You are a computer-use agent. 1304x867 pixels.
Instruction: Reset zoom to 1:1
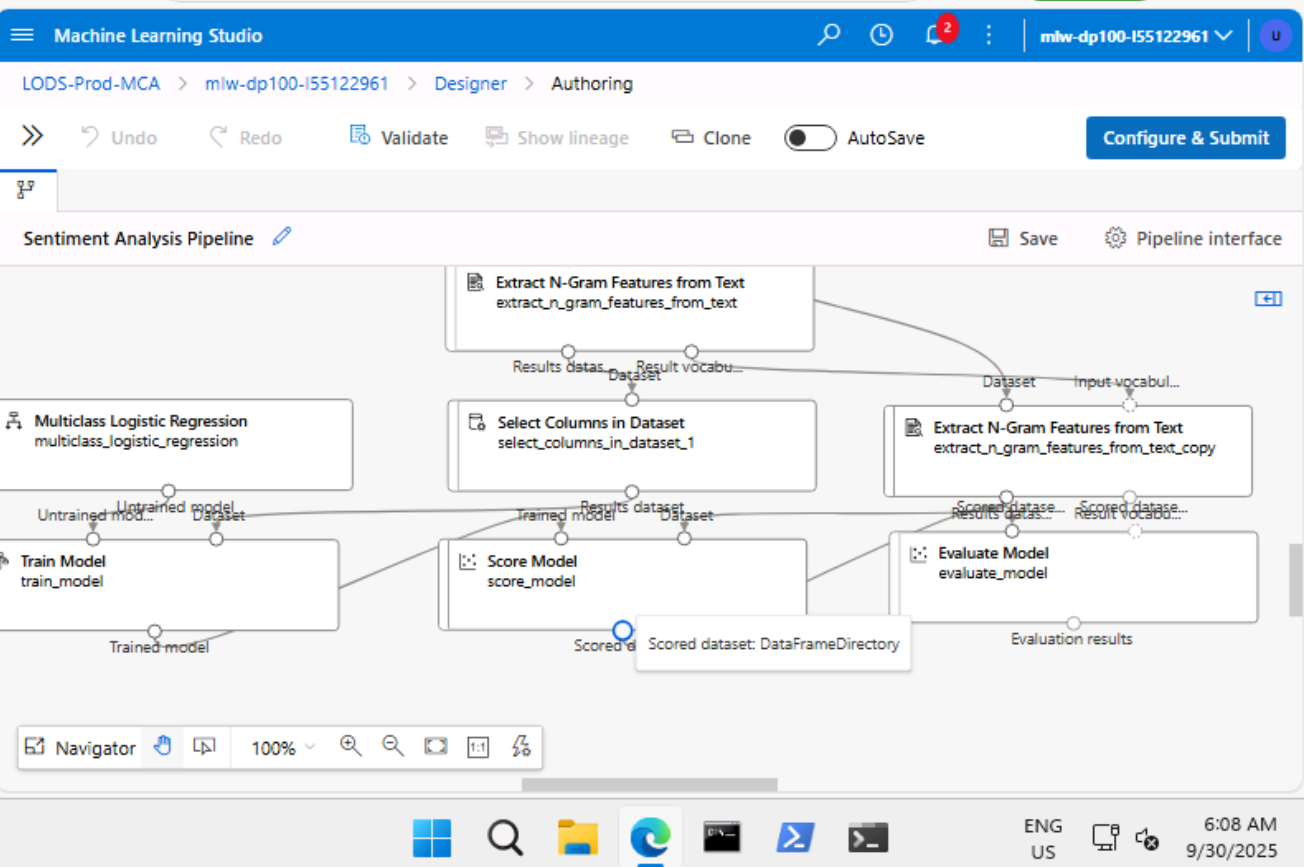click(479, 747)
